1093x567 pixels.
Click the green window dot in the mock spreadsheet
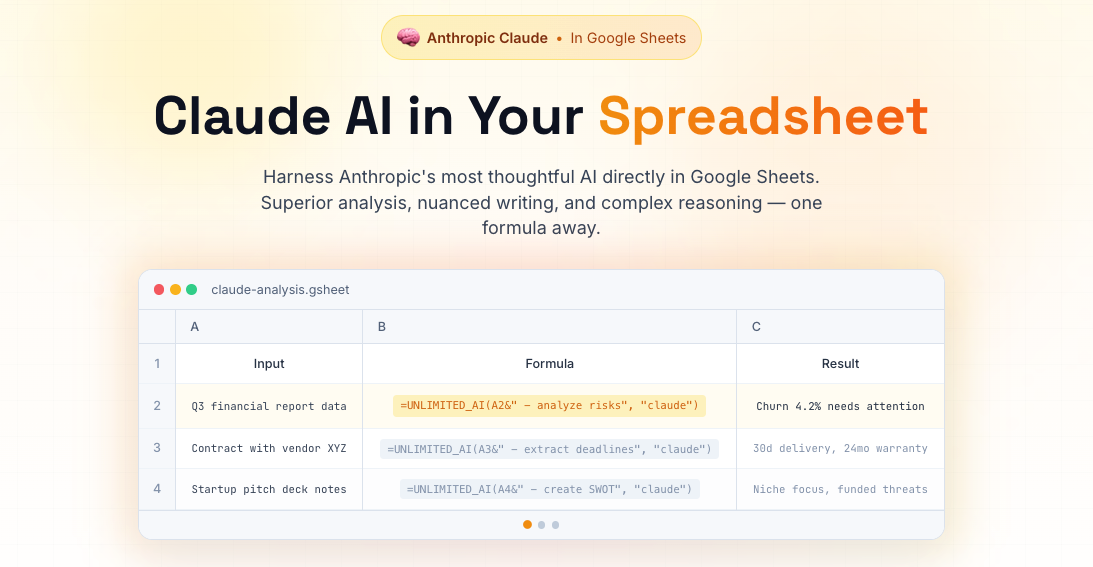(x=192, y=289)
